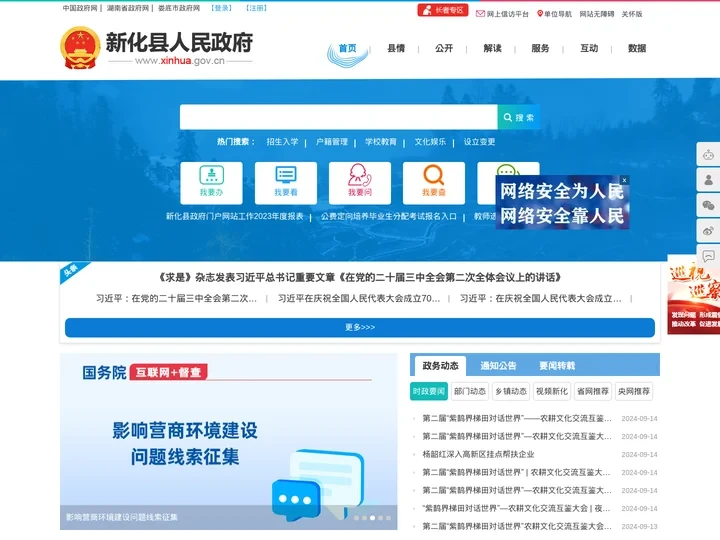This screenshot has width=720, height=540.
Task: Open 2024-09-13 news 紫鹊界梯田对话世界 农耕文化交流互鉴大会
Action: (517, 526)
